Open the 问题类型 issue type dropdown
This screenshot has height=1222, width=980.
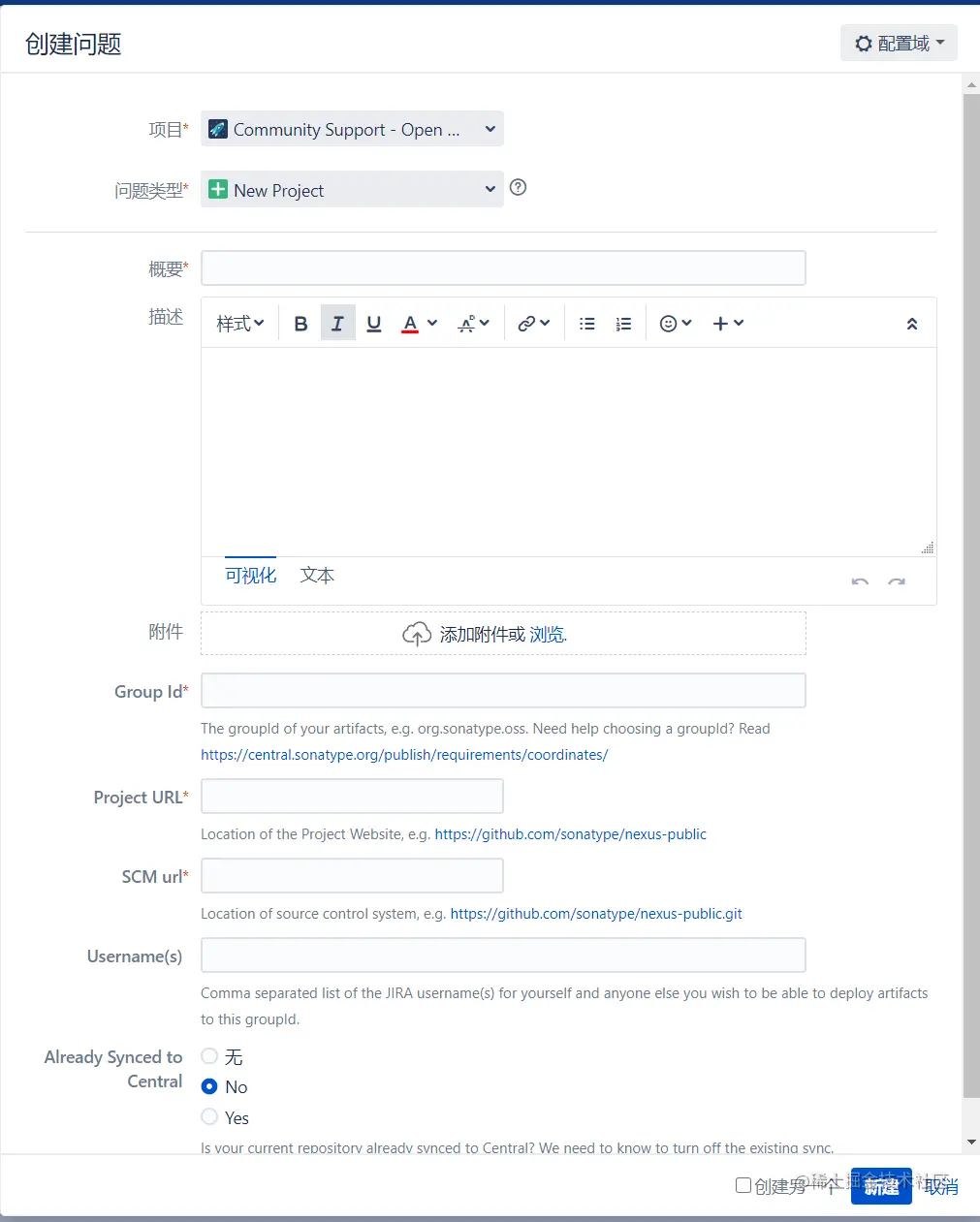(x=352, y=189)
